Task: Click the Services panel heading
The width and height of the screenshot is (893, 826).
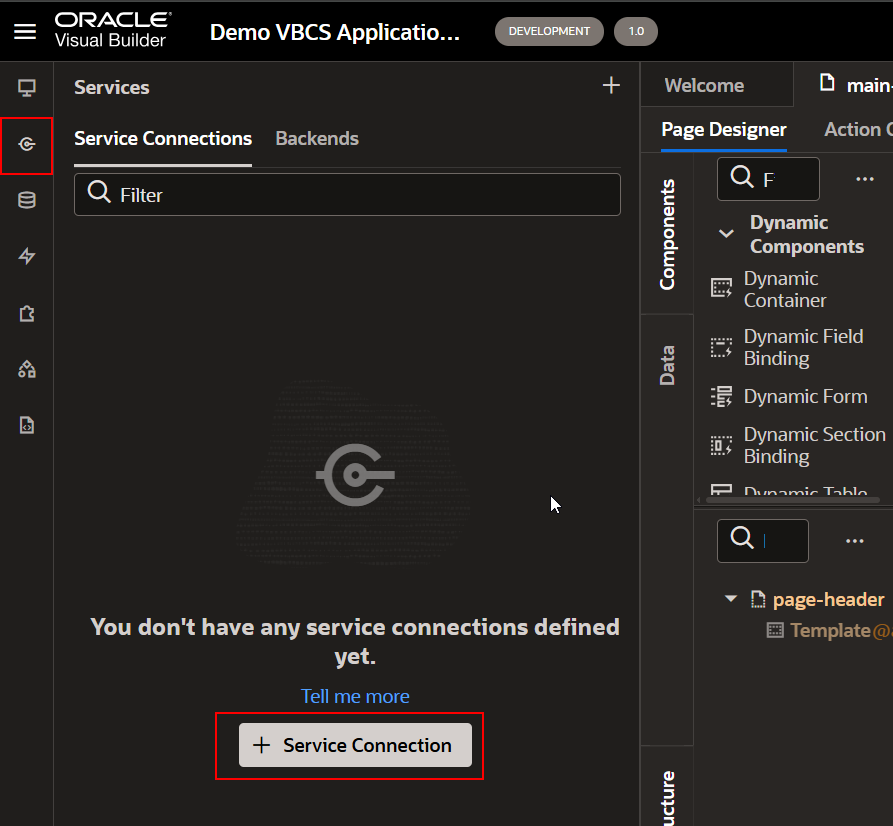Action: pyautogui.click(x=112, y=87)
